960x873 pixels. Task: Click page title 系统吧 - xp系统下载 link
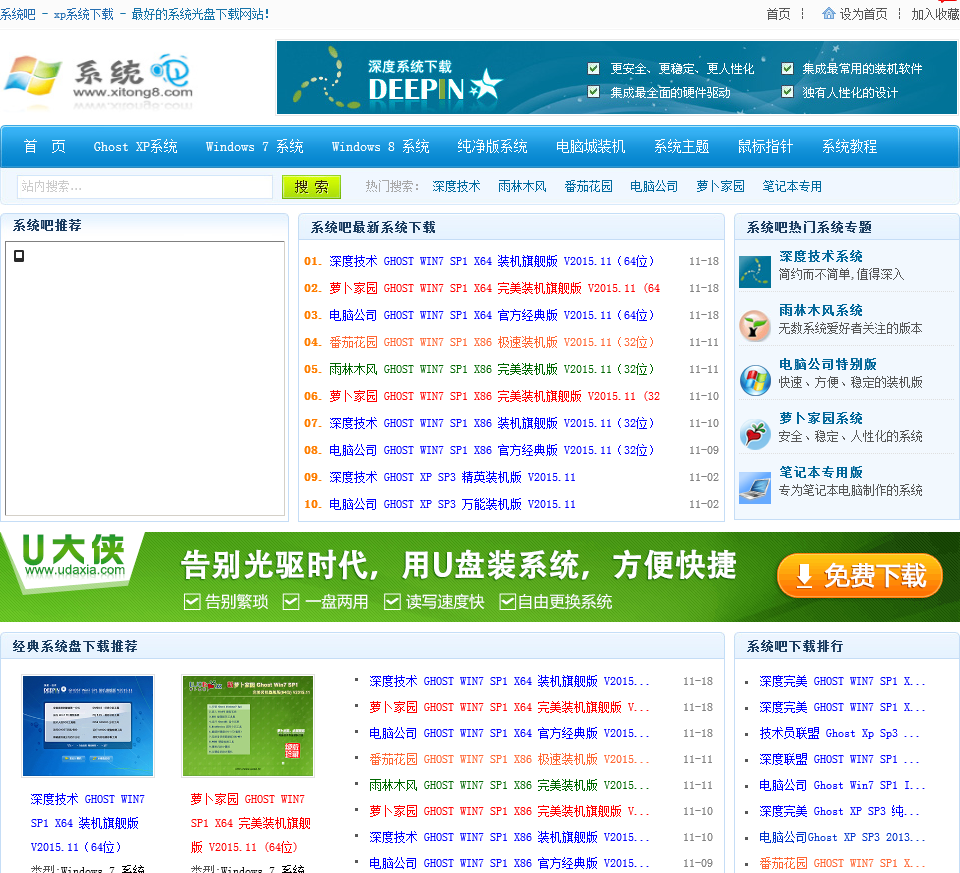tap(134, 14)
